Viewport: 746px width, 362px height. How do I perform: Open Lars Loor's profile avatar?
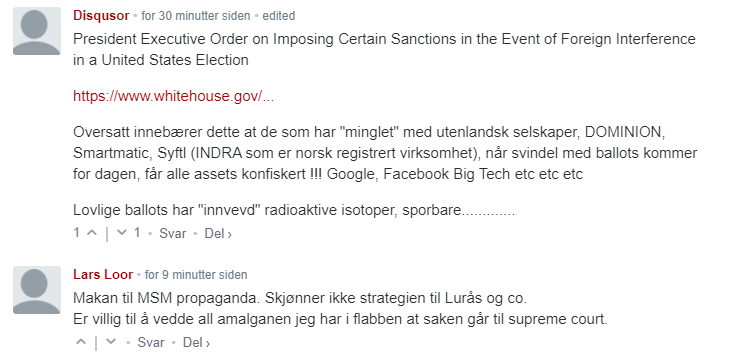(37, 290)
